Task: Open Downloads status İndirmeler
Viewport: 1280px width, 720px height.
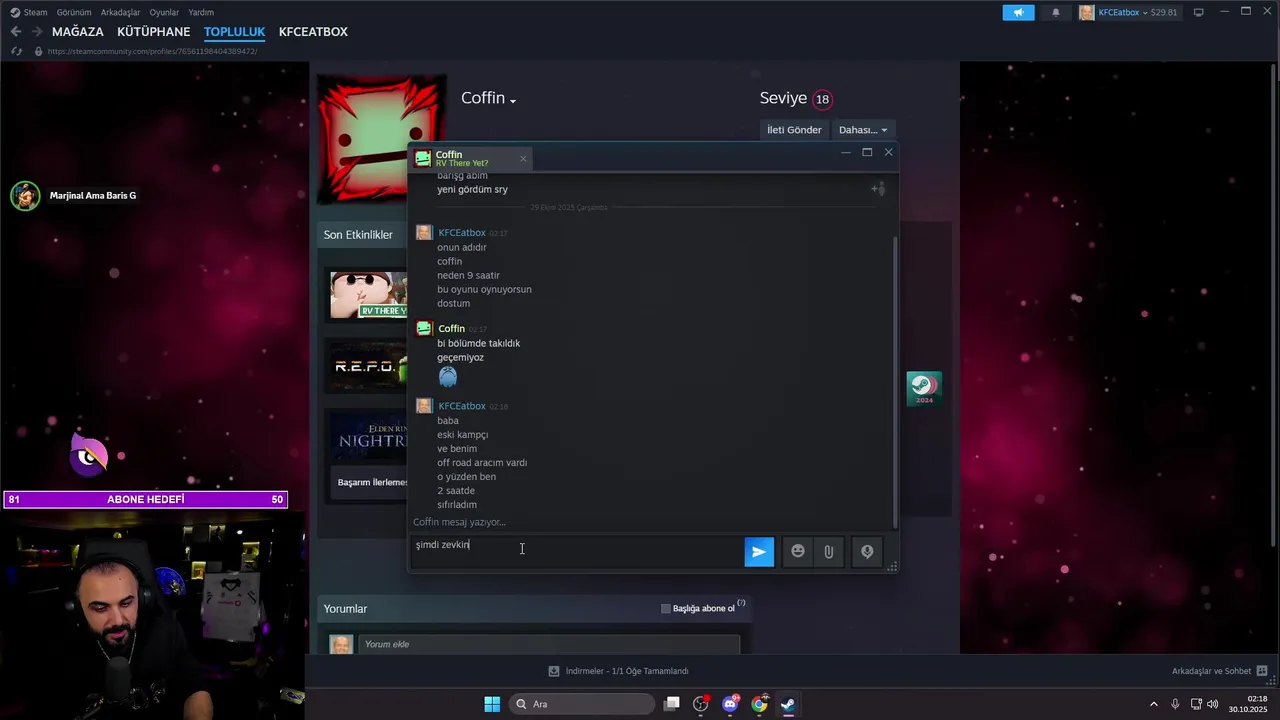Action: [x=618, y=671]
